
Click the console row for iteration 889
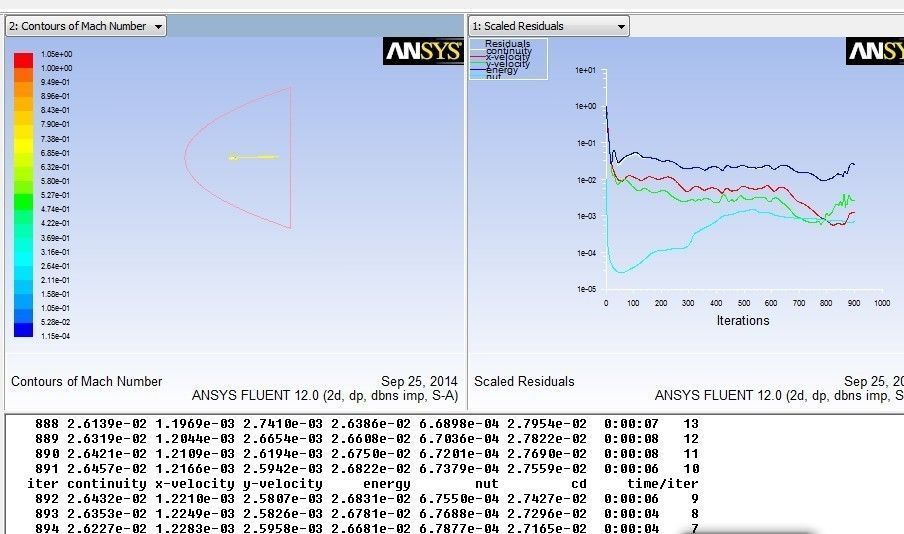367,439
